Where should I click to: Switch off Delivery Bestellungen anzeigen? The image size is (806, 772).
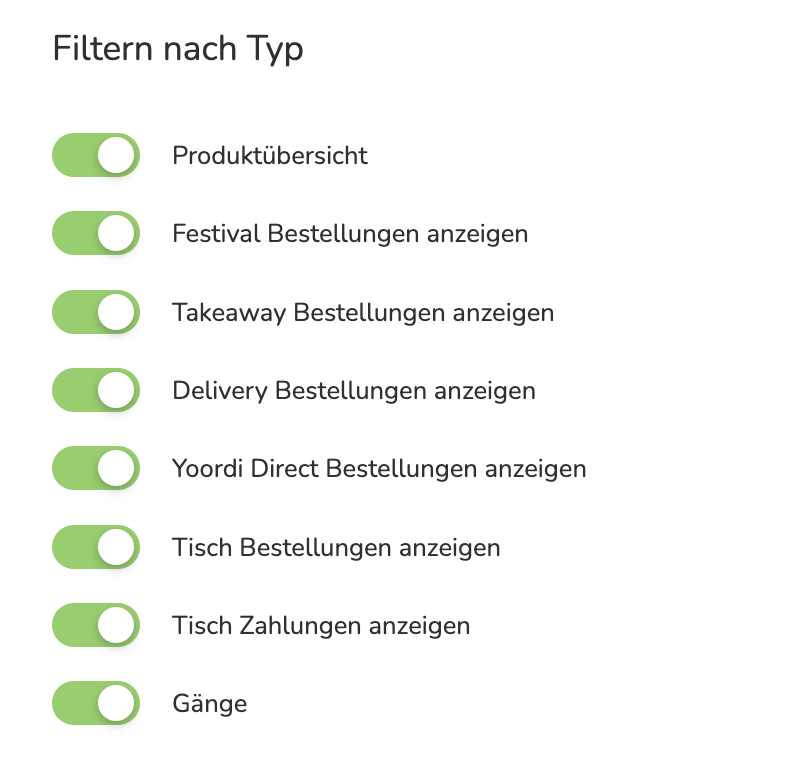point(96,390)
